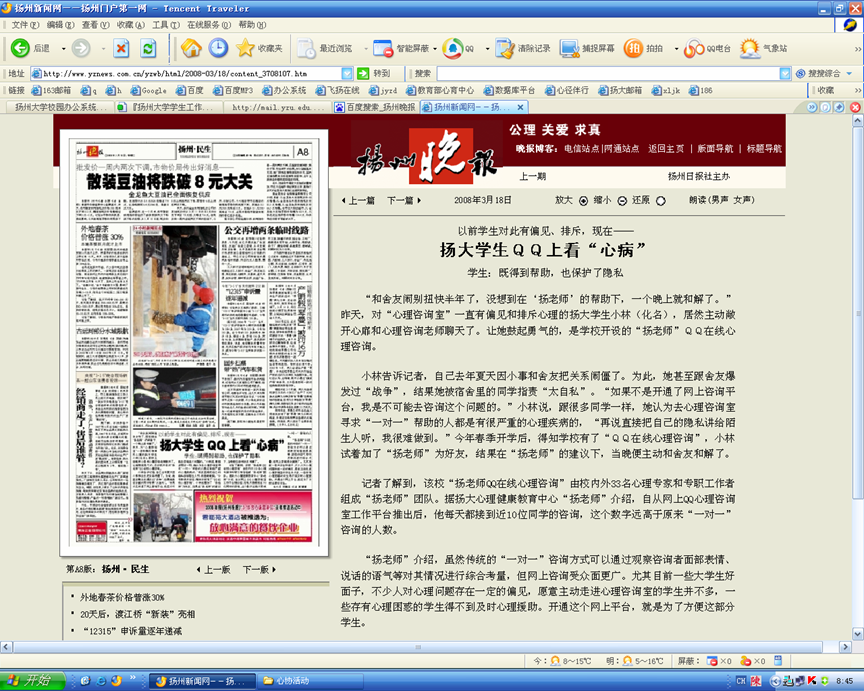Select the 还原 restore size radio button
This screenshot has height=691, width=864.
(x=661, y=200)
